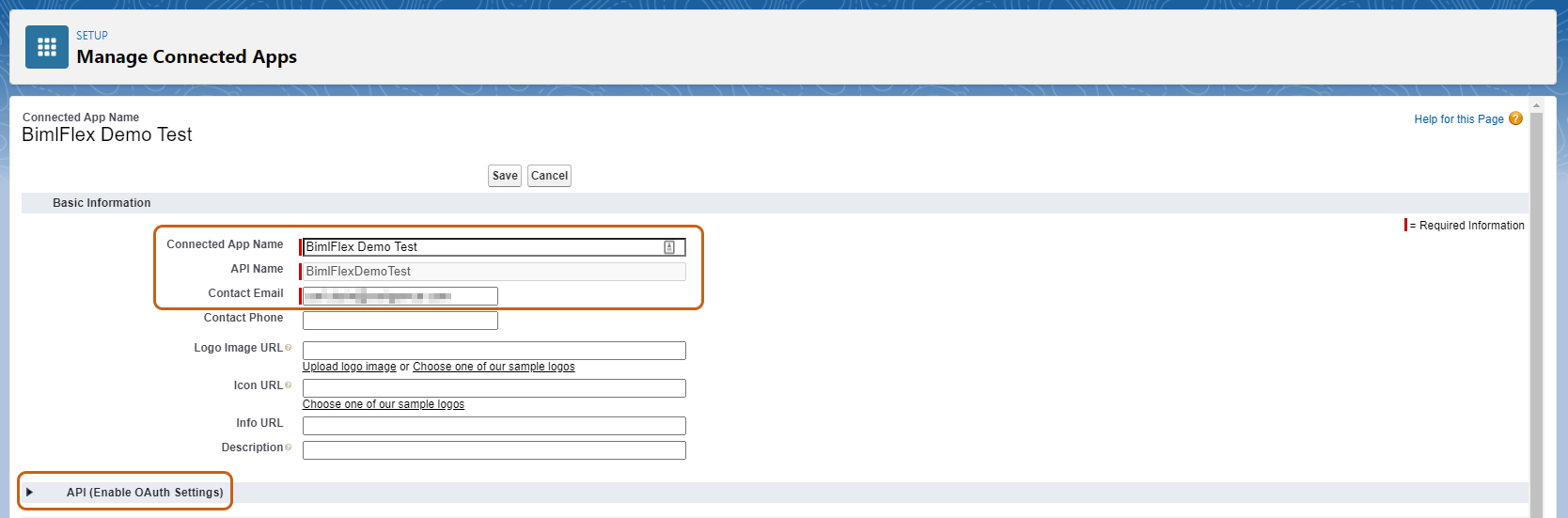The image size is (1568, 518).
Task: Click the Save button
Action: [505, 176]
